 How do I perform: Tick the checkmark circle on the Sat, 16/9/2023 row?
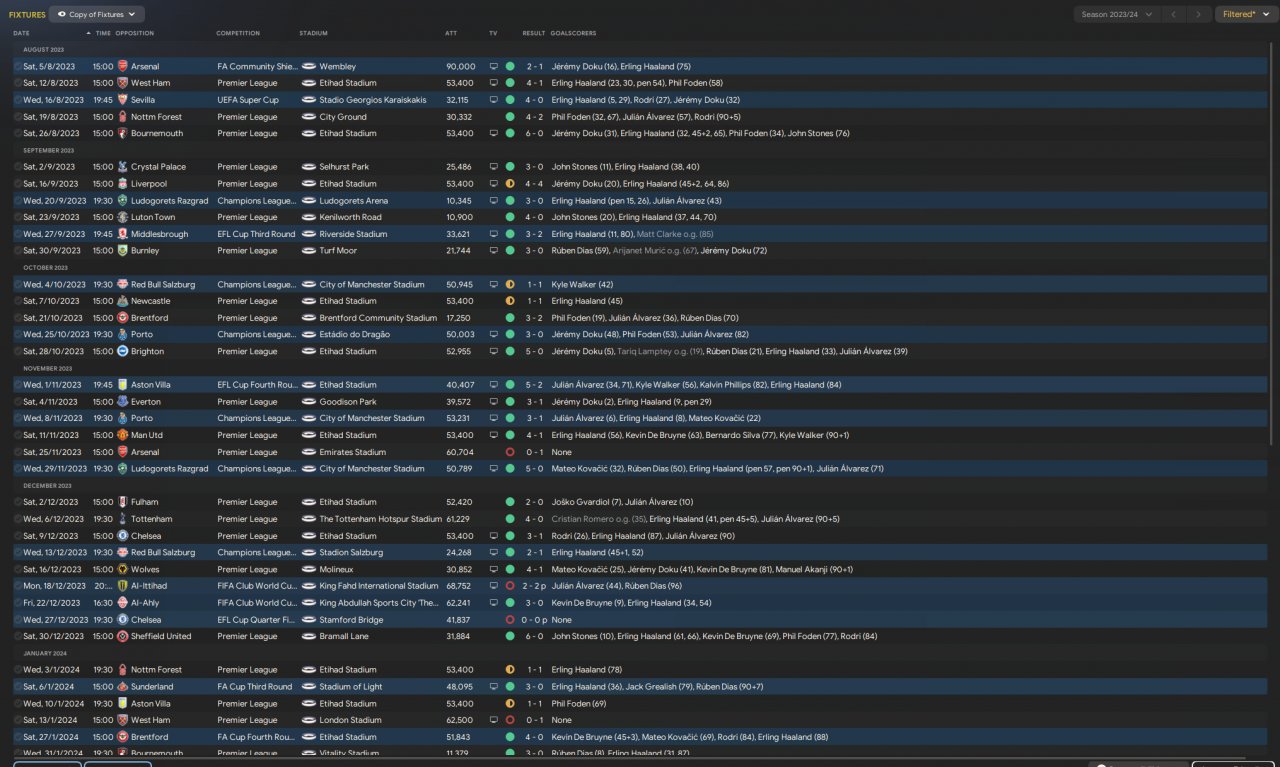click(x=18, y=184)
